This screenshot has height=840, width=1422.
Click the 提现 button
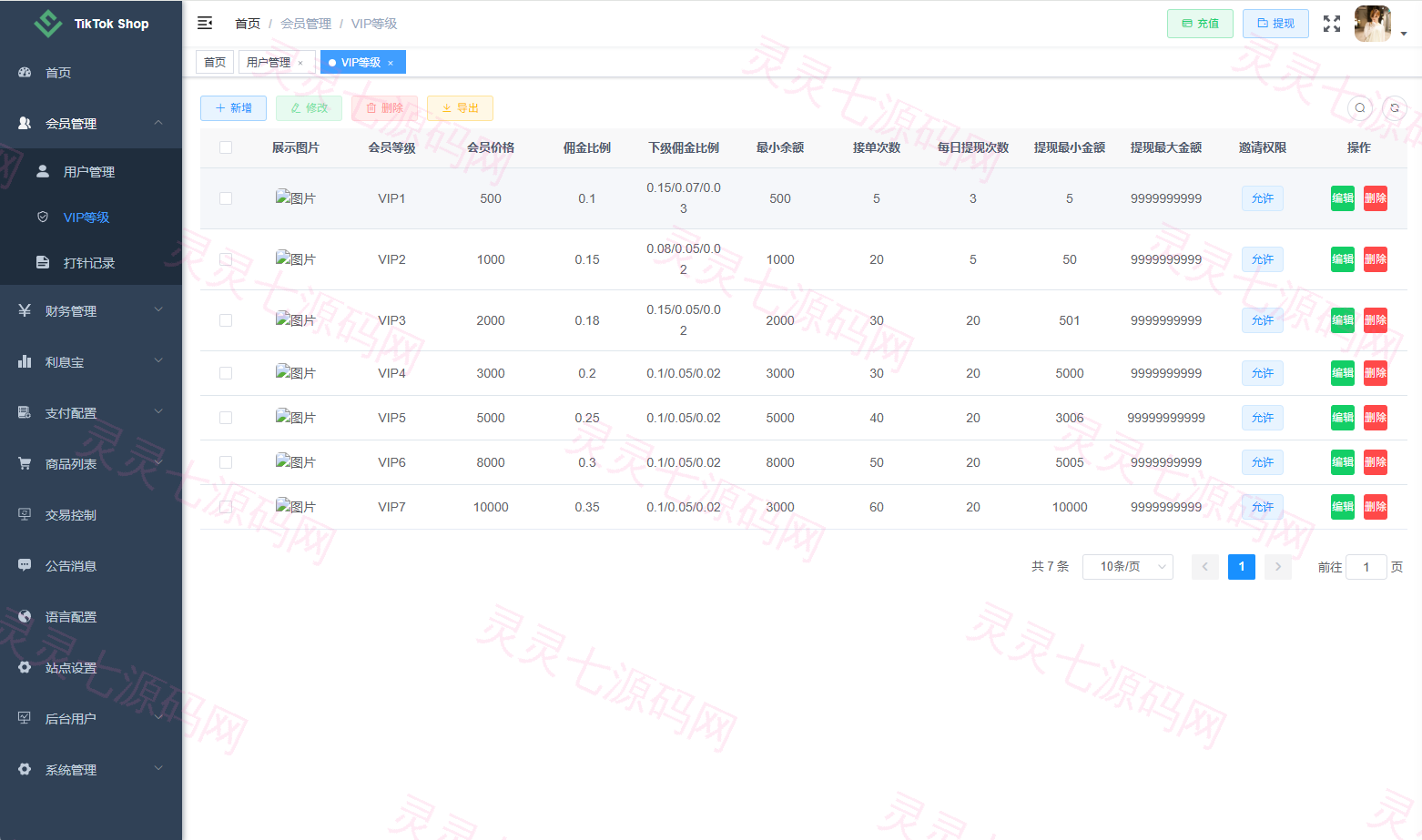coord(1275,24)
